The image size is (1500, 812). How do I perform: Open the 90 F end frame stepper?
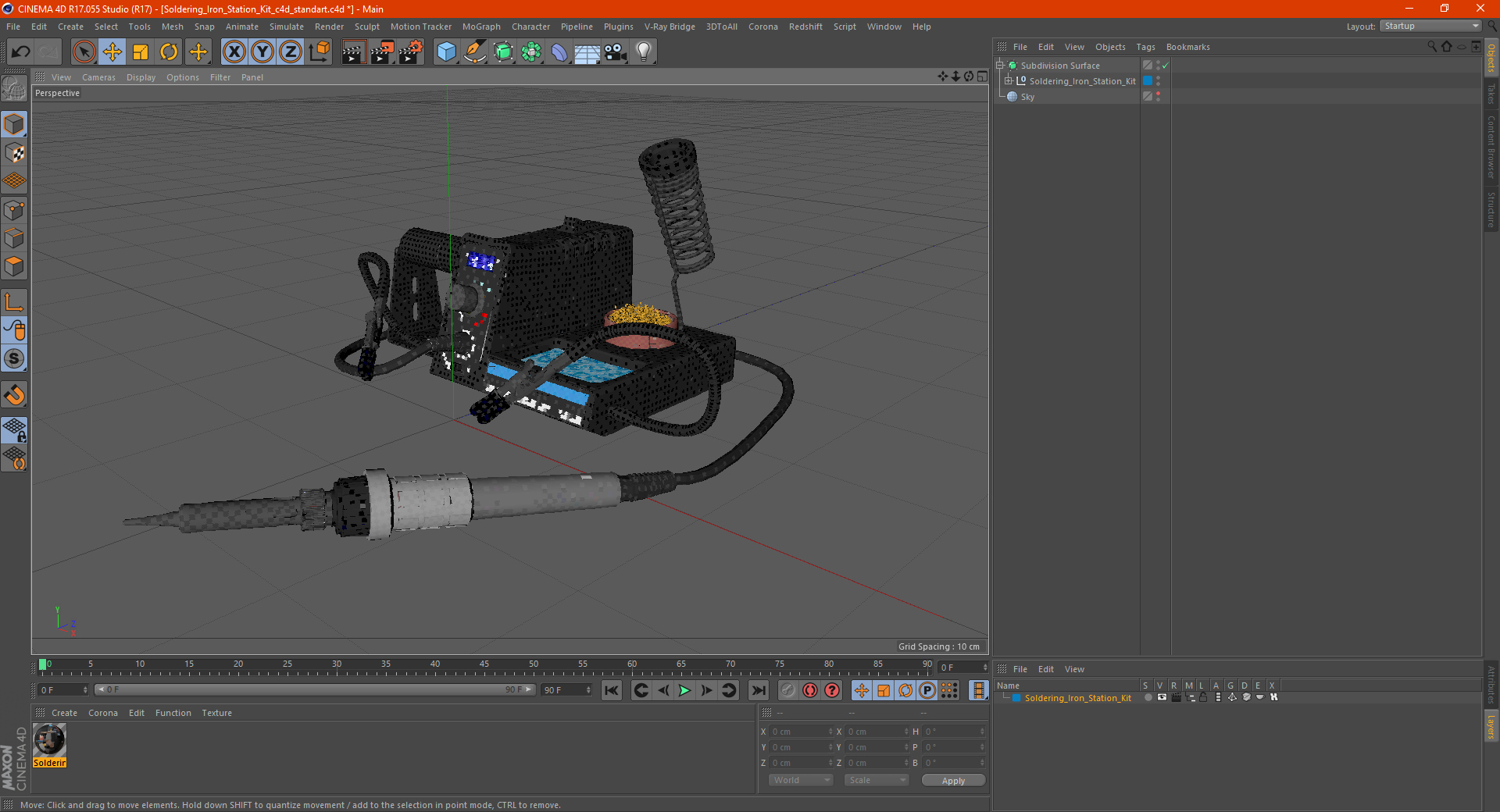coord(588,690)
